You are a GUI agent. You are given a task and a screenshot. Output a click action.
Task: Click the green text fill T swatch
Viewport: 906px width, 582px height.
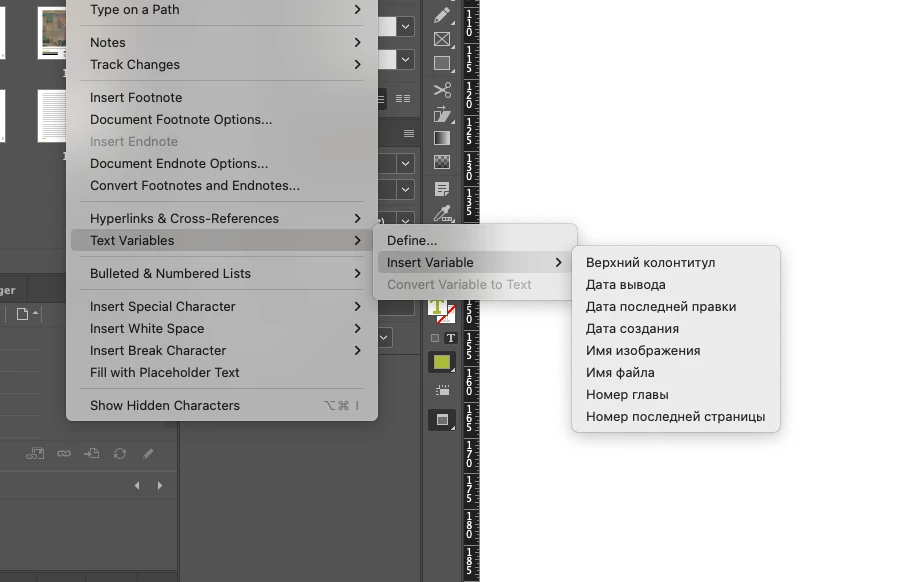pyautogui.click(x=437, y=307)
